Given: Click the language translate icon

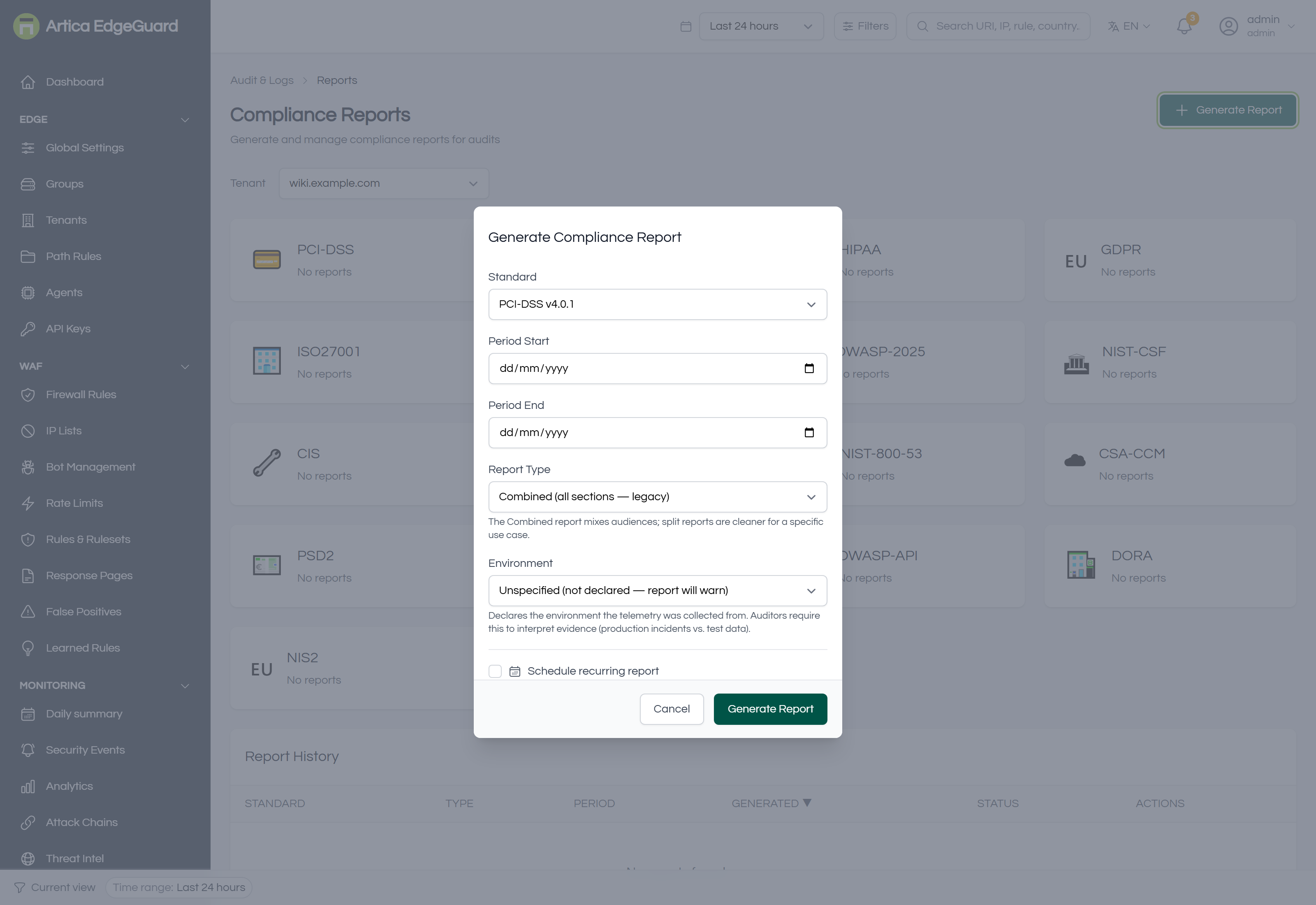Looking at the screenshot, I should coord(1113,26).
